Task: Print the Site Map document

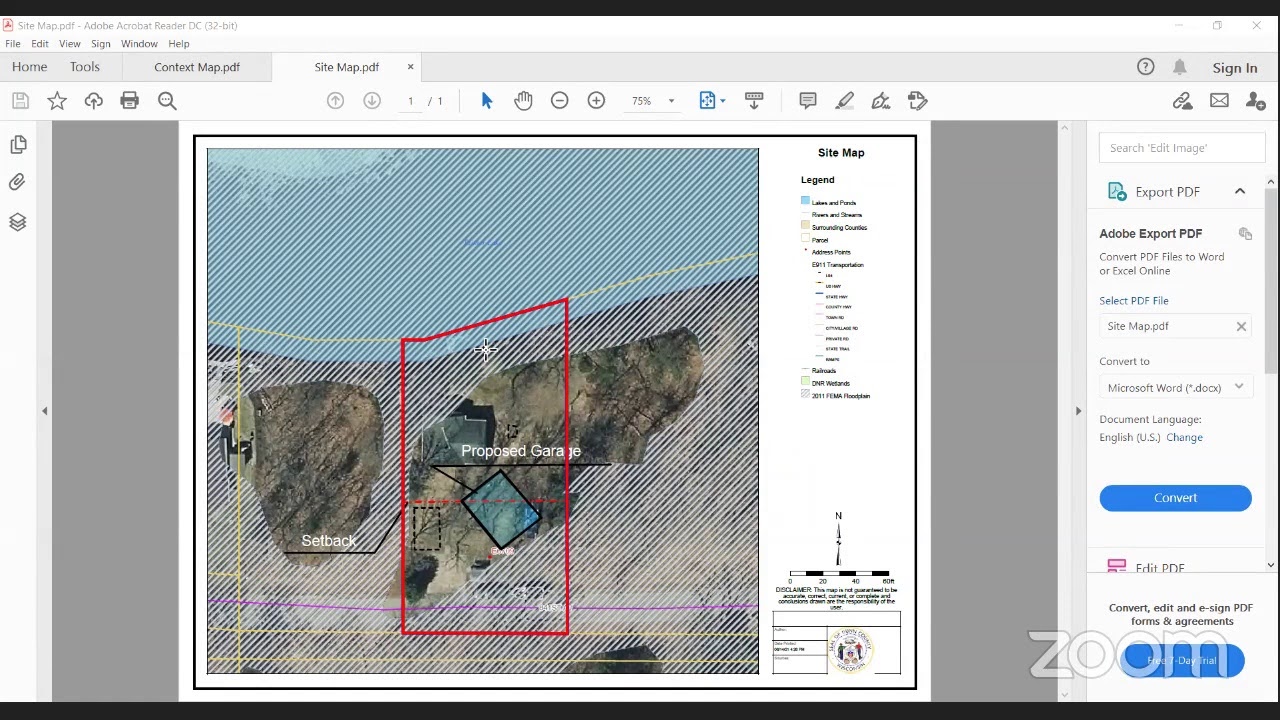Action: [x=129, y=100]
